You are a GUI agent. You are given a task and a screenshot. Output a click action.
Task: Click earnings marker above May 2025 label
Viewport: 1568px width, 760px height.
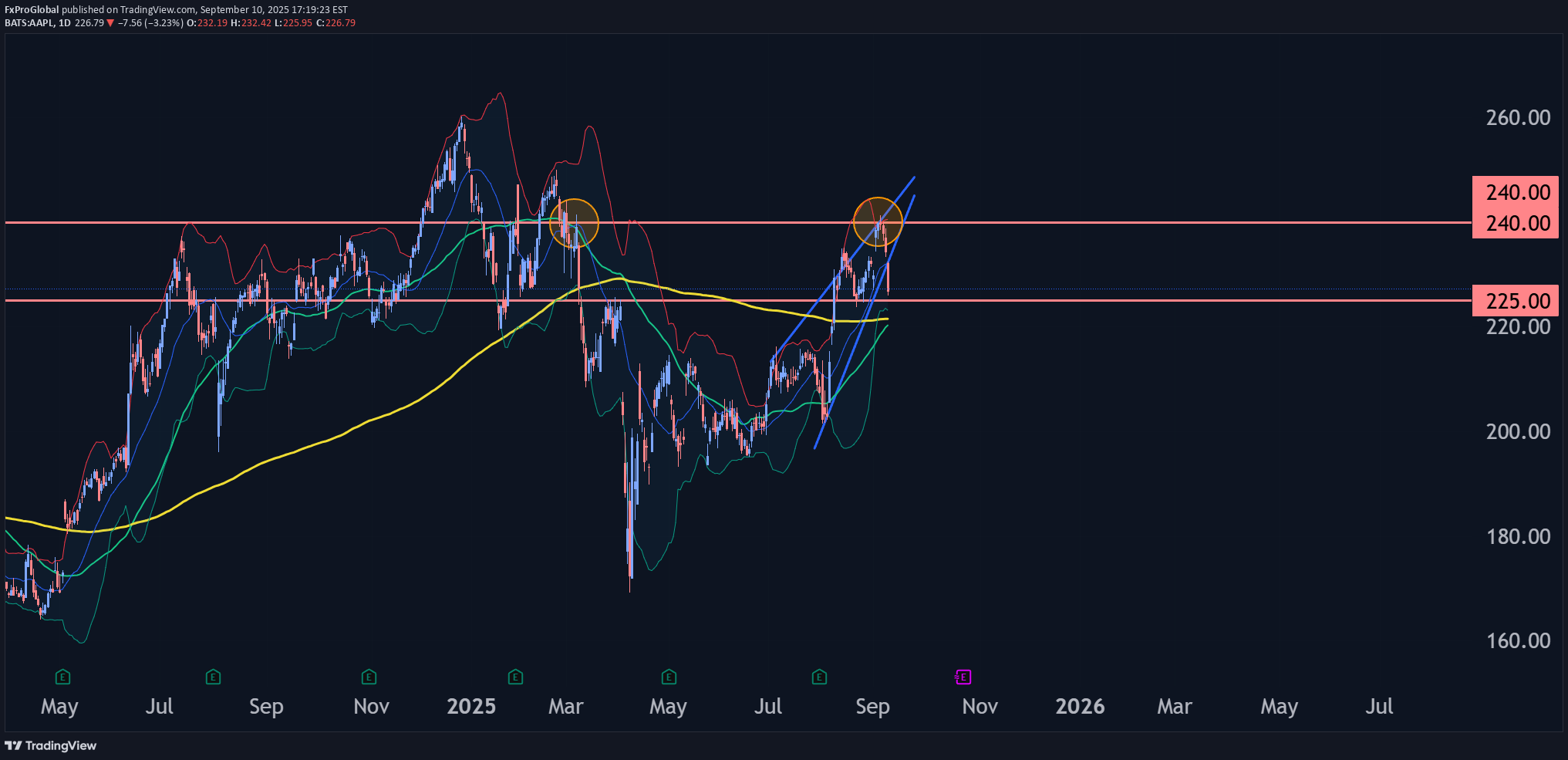click(x=669, y=677)
